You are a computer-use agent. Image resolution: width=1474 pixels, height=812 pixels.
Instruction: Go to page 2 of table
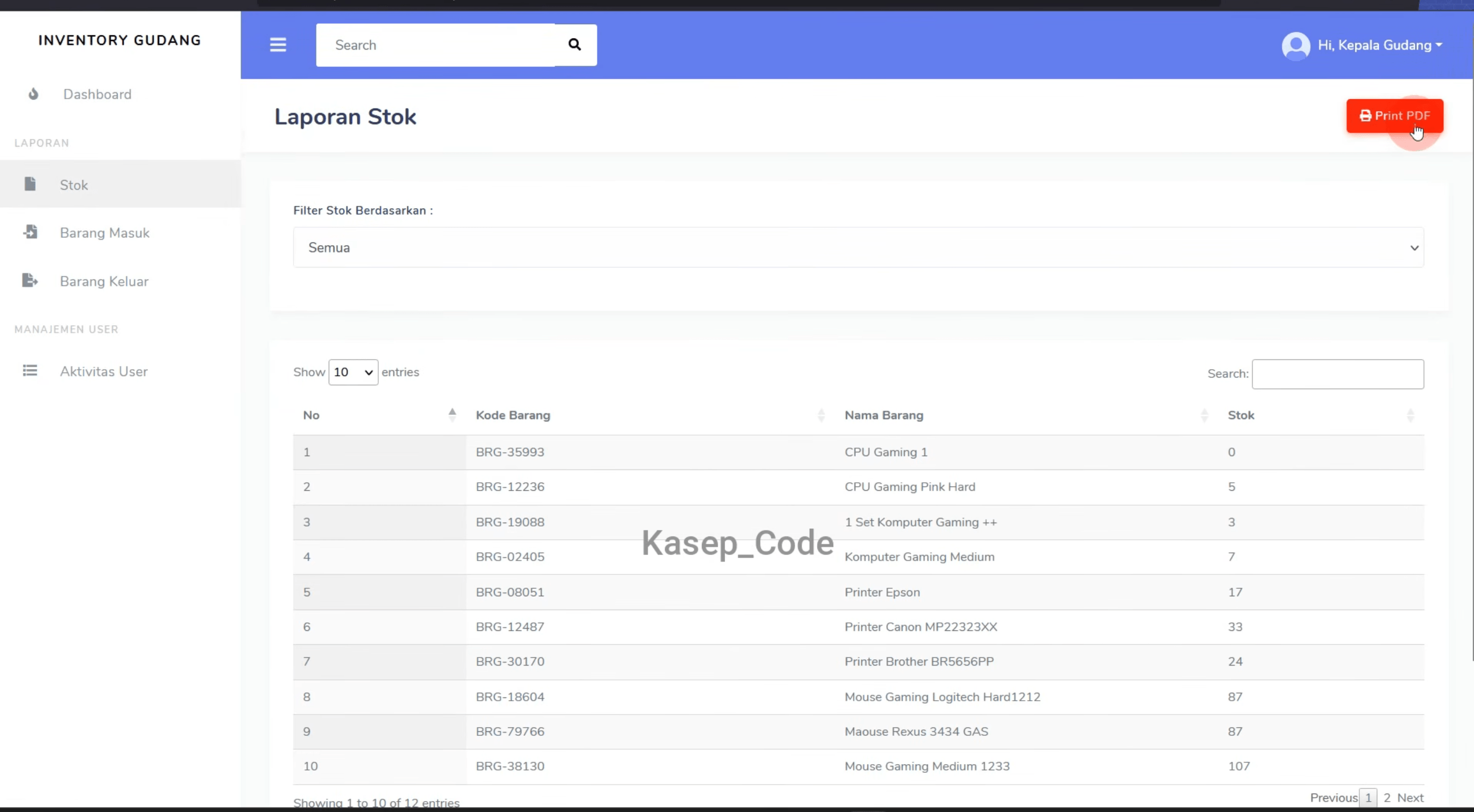pyautogui.click(x=1387, y=798)
